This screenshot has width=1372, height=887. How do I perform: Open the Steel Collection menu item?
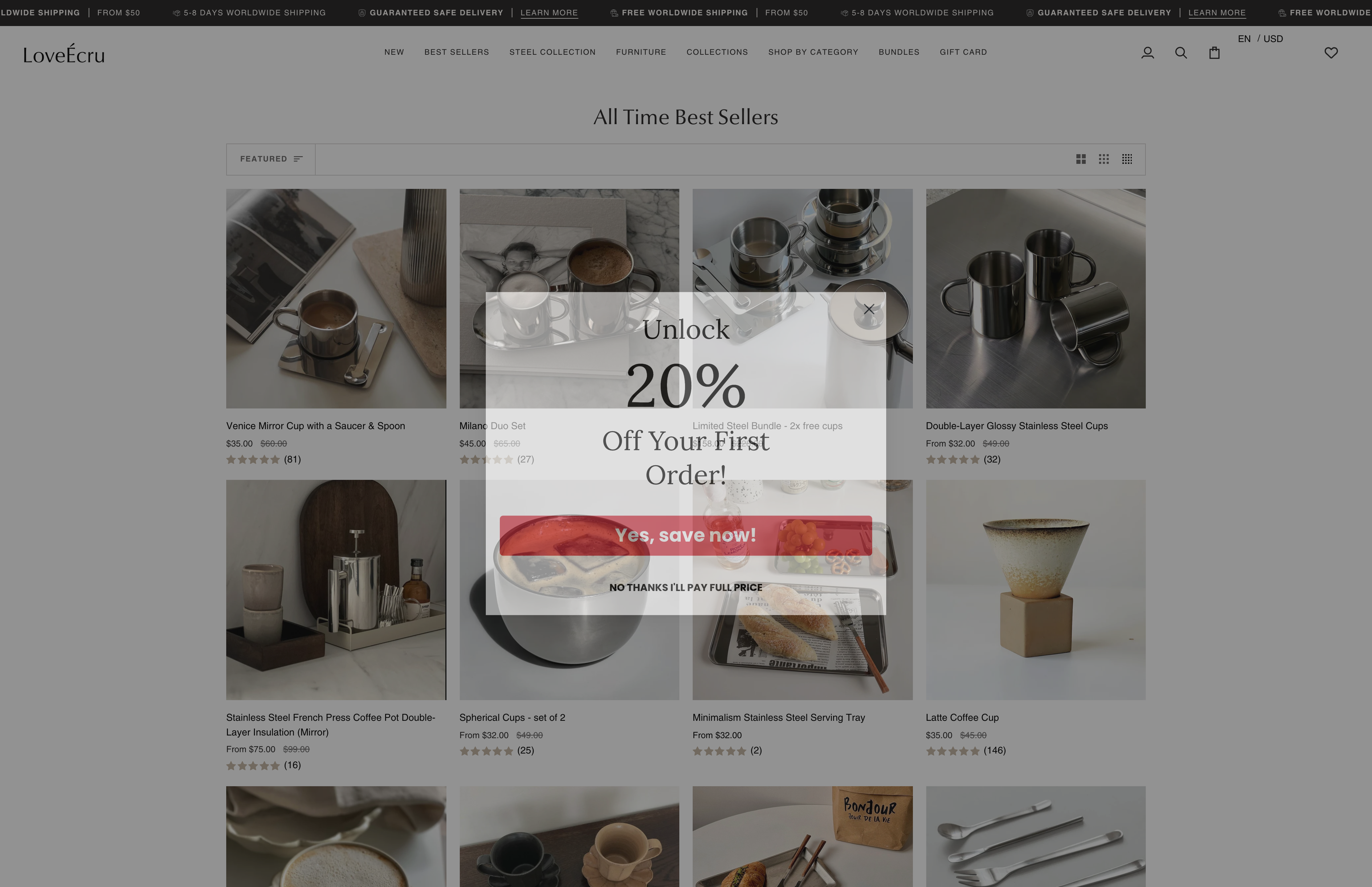552,52
